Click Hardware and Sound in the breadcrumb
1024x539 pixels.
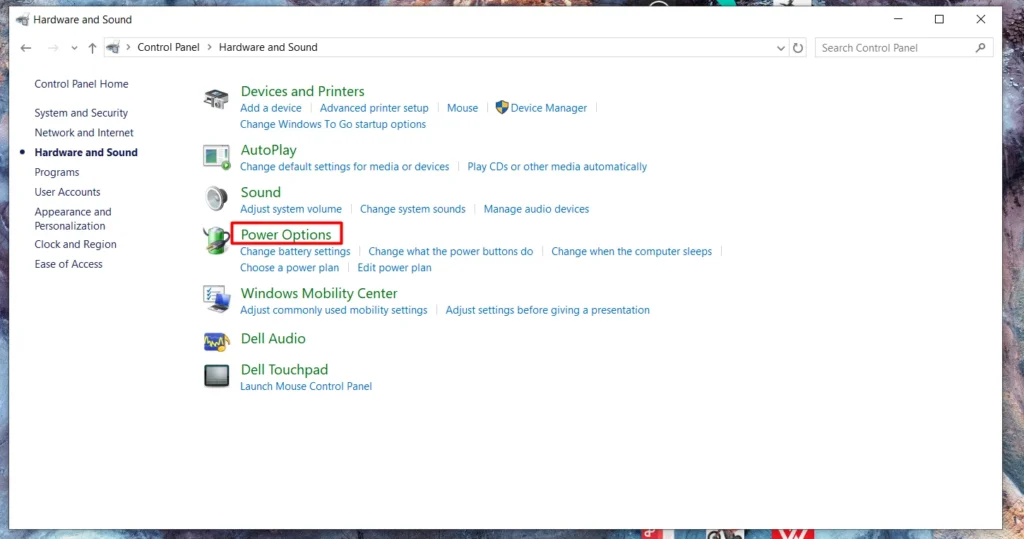coord(268,47)
